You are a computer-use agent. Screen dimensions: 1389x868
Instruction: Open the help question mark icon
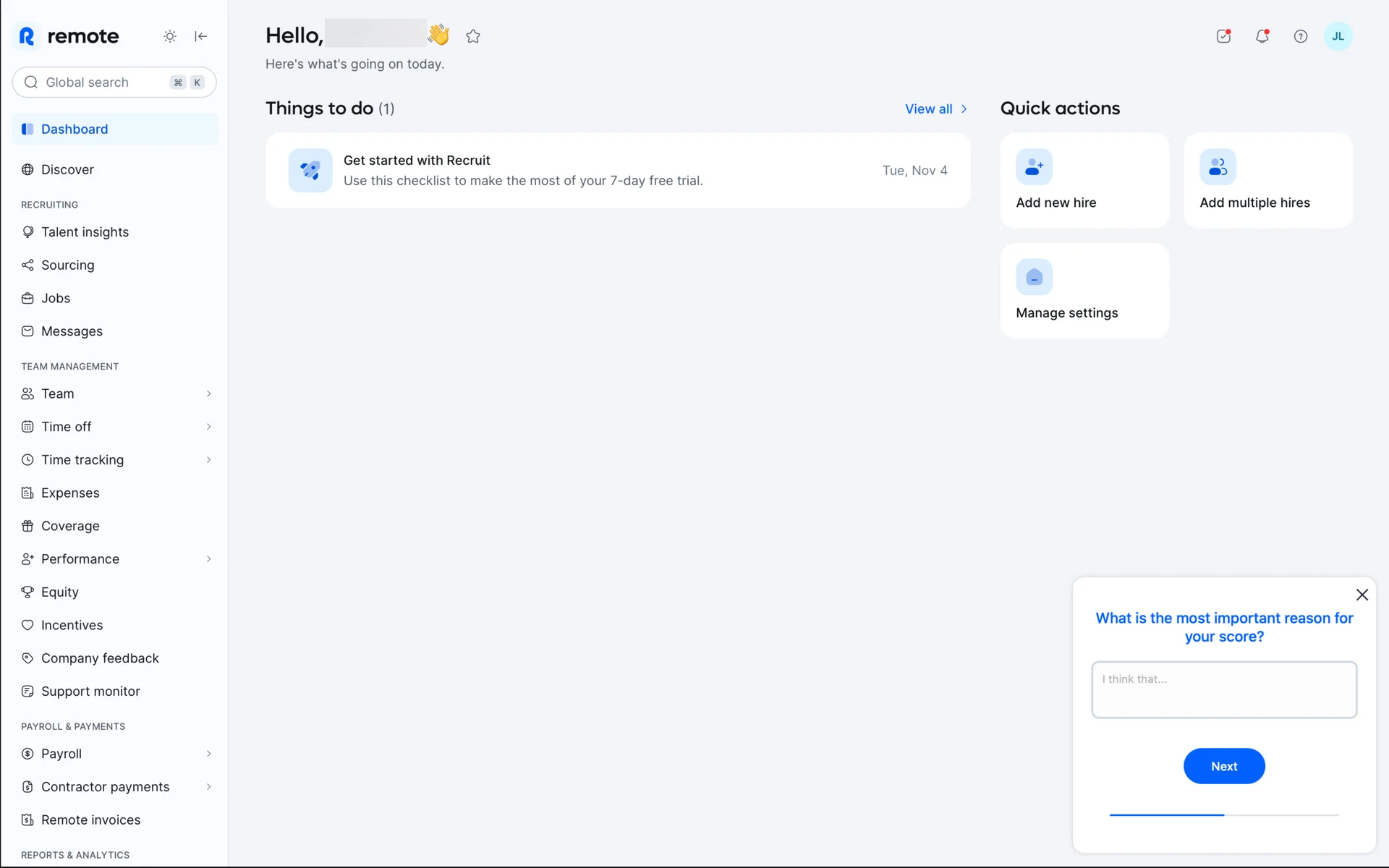coord(1301,36)
